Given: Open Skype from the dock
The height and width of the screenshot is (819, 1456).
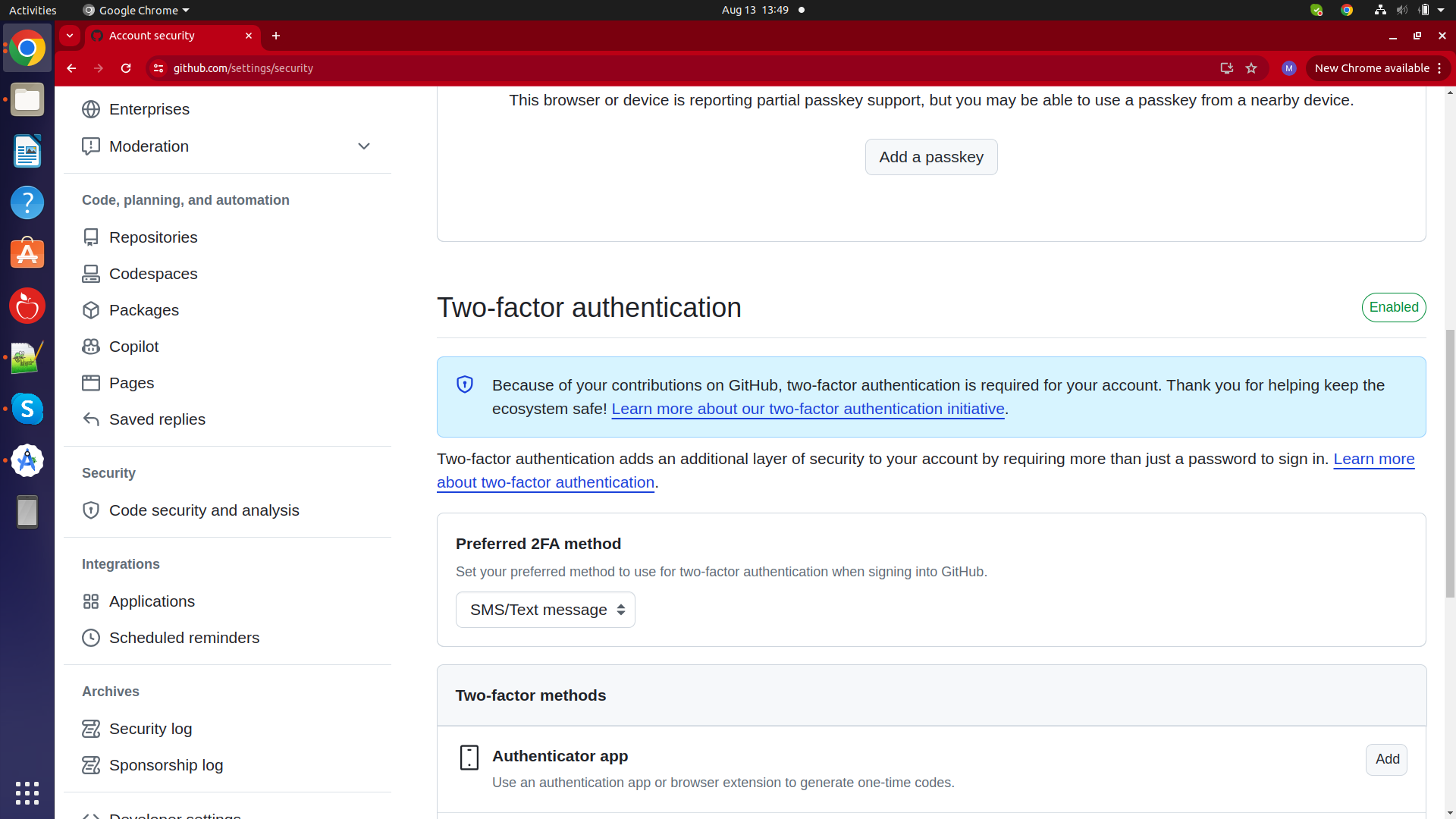Looking at the screenshot, I should [27, 409].
